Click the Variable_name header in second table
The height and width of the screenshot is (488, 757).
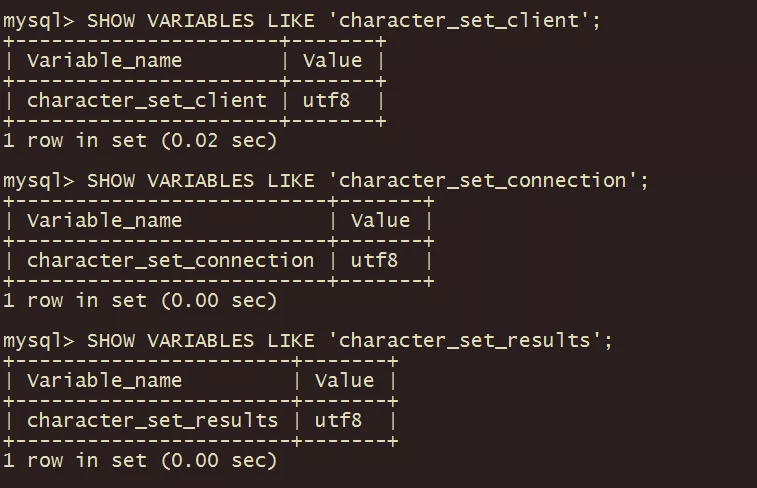[105, 220]
